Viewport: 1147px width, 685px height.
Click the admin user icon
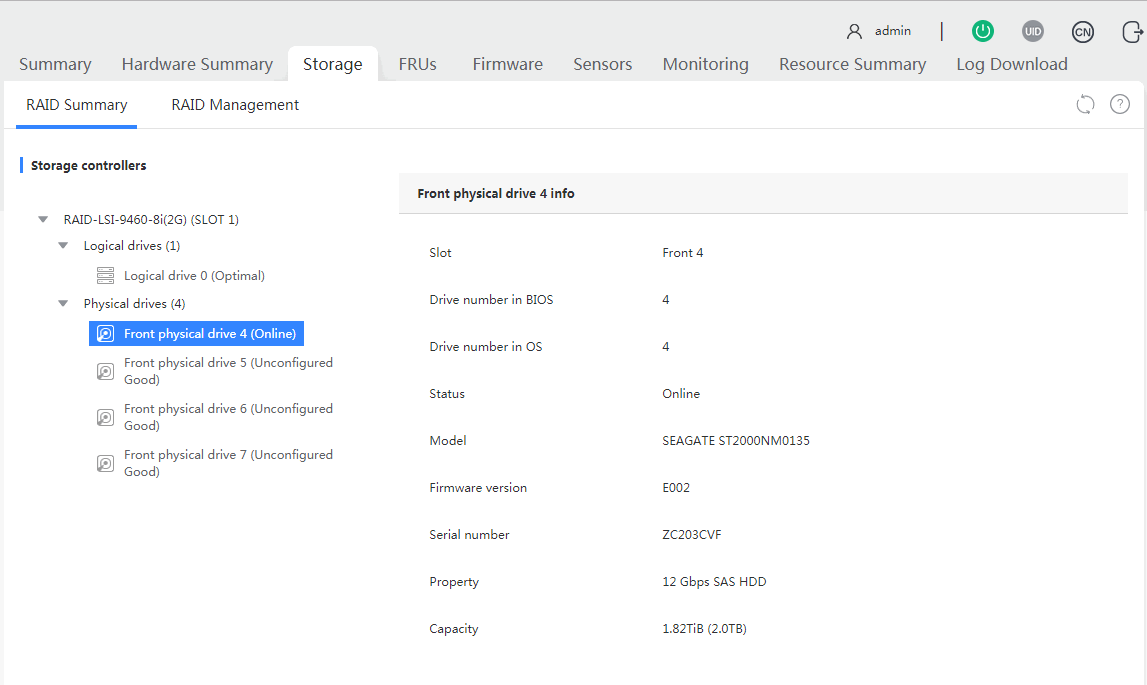pyautogui.click(x=854, y=31)
